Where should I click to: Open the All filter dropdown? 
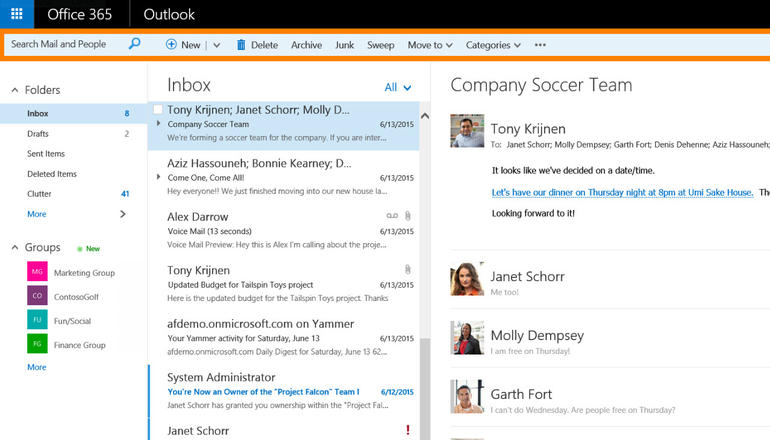398,88
